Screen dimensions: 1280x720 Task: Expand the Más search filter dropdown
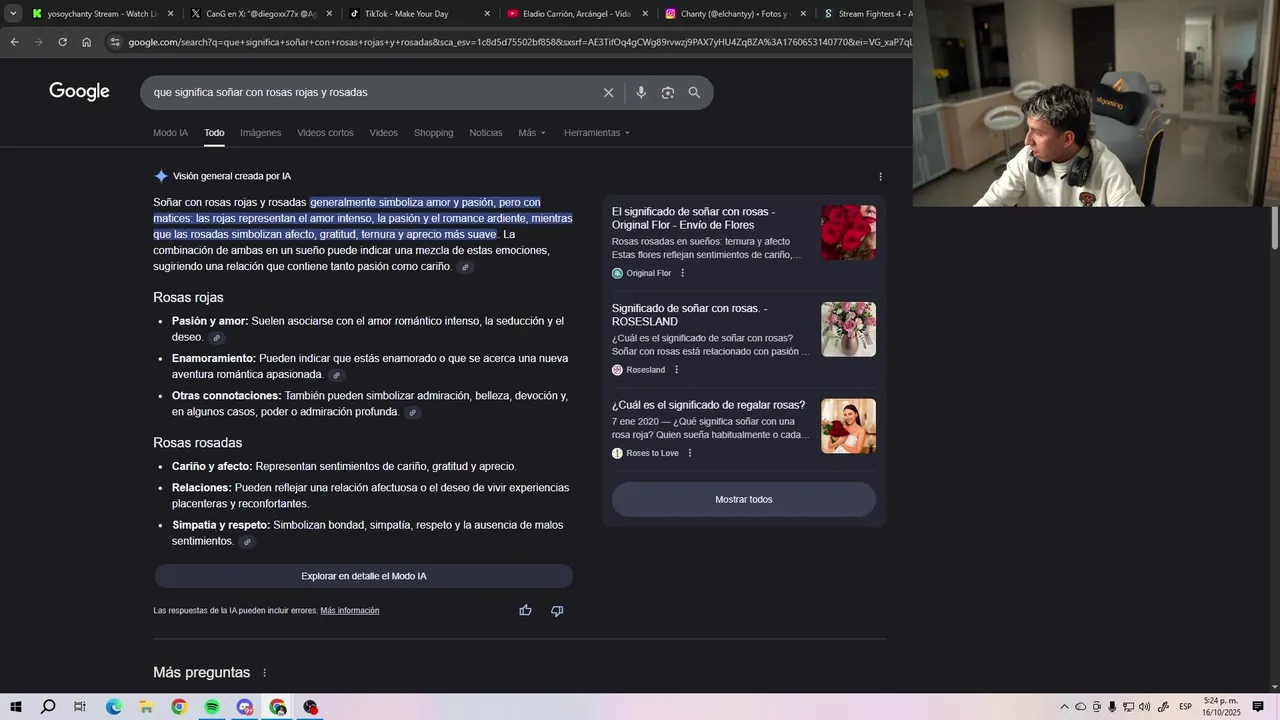coord(532,133)
